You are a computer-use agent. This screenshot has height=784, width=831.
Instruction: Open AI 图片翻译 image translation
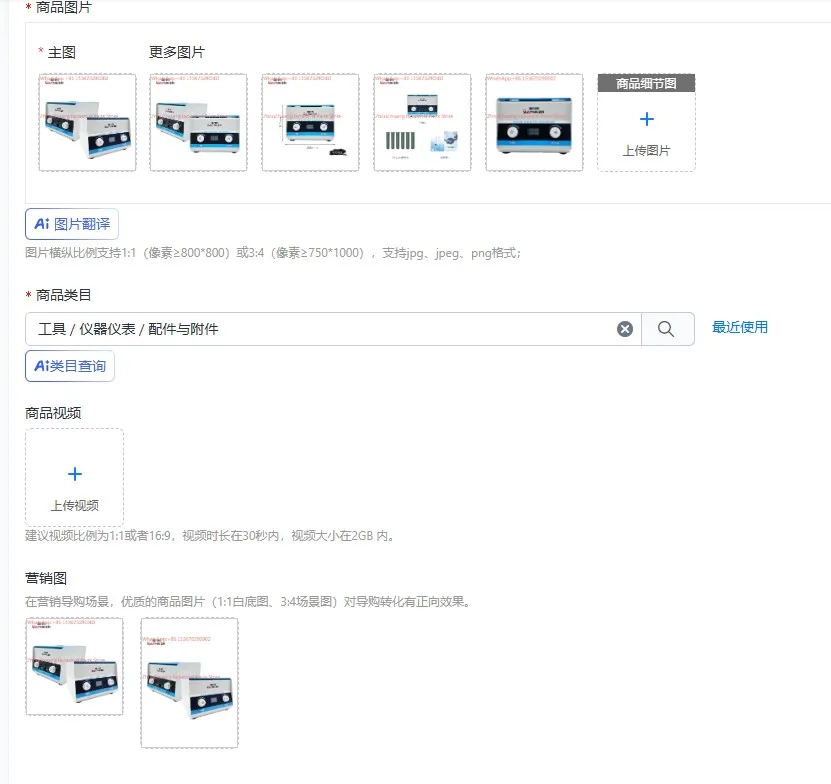[72, 224]
